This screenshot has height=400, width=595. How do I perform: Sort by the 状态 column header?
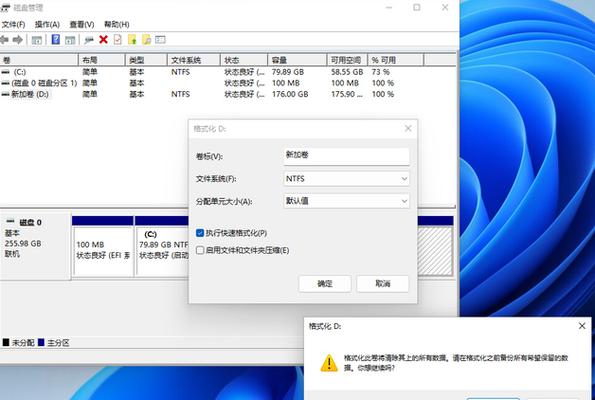coord(244,60)
